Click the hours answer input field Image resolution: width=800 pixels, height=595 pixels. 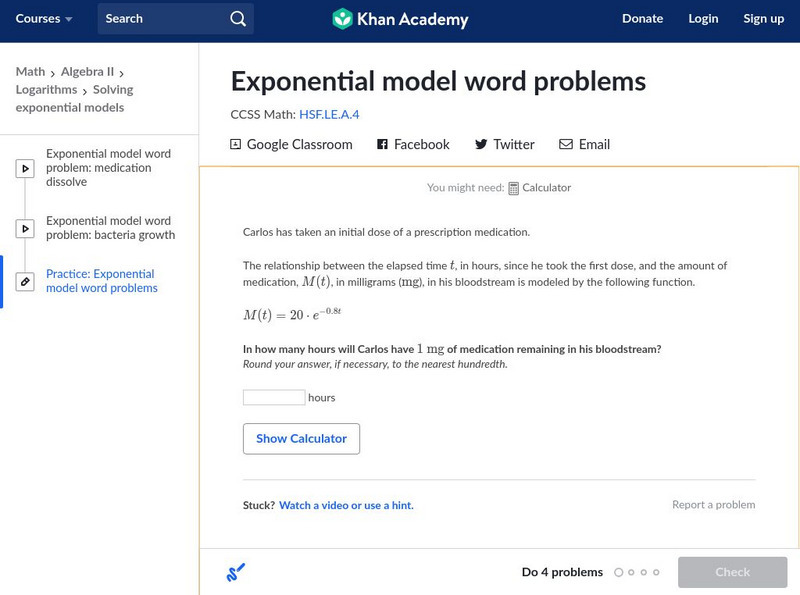(x=274, y=398)
